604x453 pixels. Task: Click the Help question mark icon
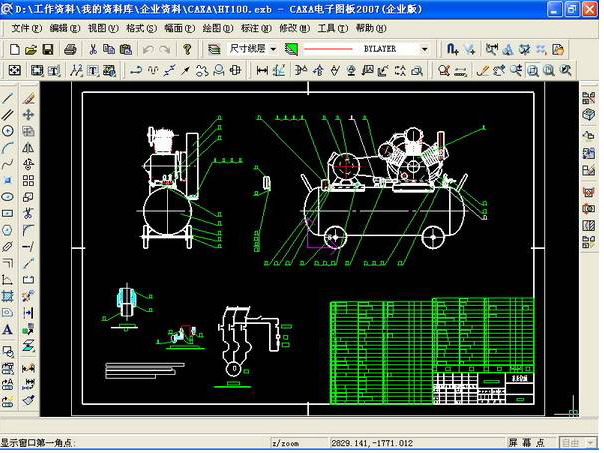[x=187, y=48]
